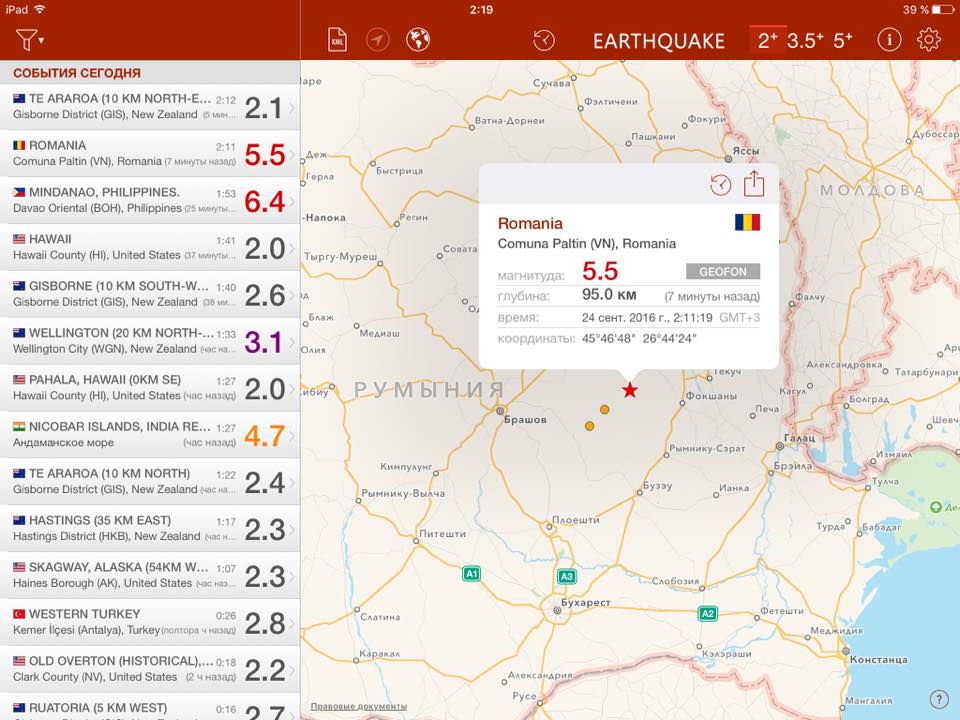Open the Old Overton 2.2 row
The width and height of the screenshot is (960, 720).
tap(150, 669)
